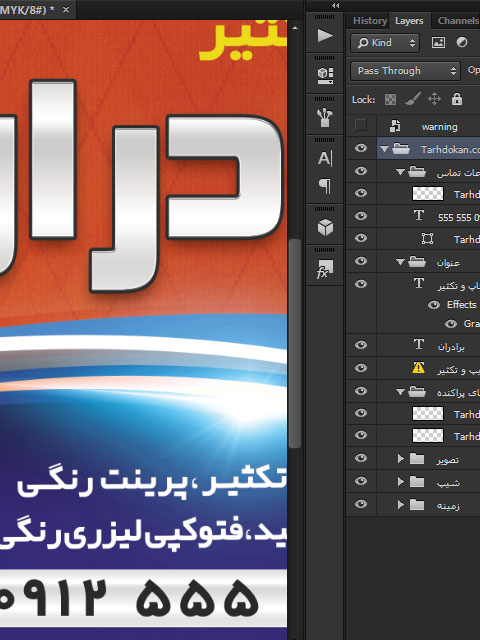Click the canvas scroll up arrow
Screen dimensions: 480x640
point(295,28)
